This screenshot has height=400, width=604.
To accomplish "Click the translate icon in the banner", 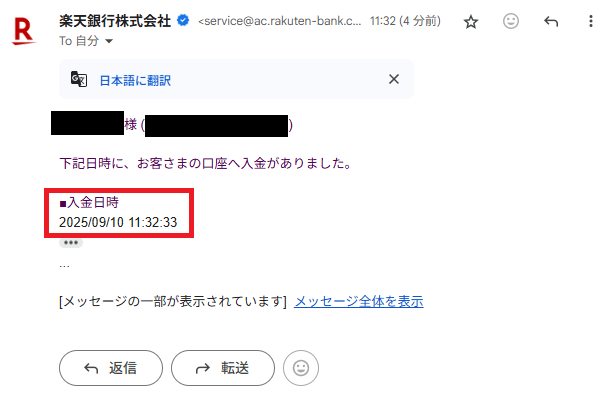I will click(x=79, y=79).
